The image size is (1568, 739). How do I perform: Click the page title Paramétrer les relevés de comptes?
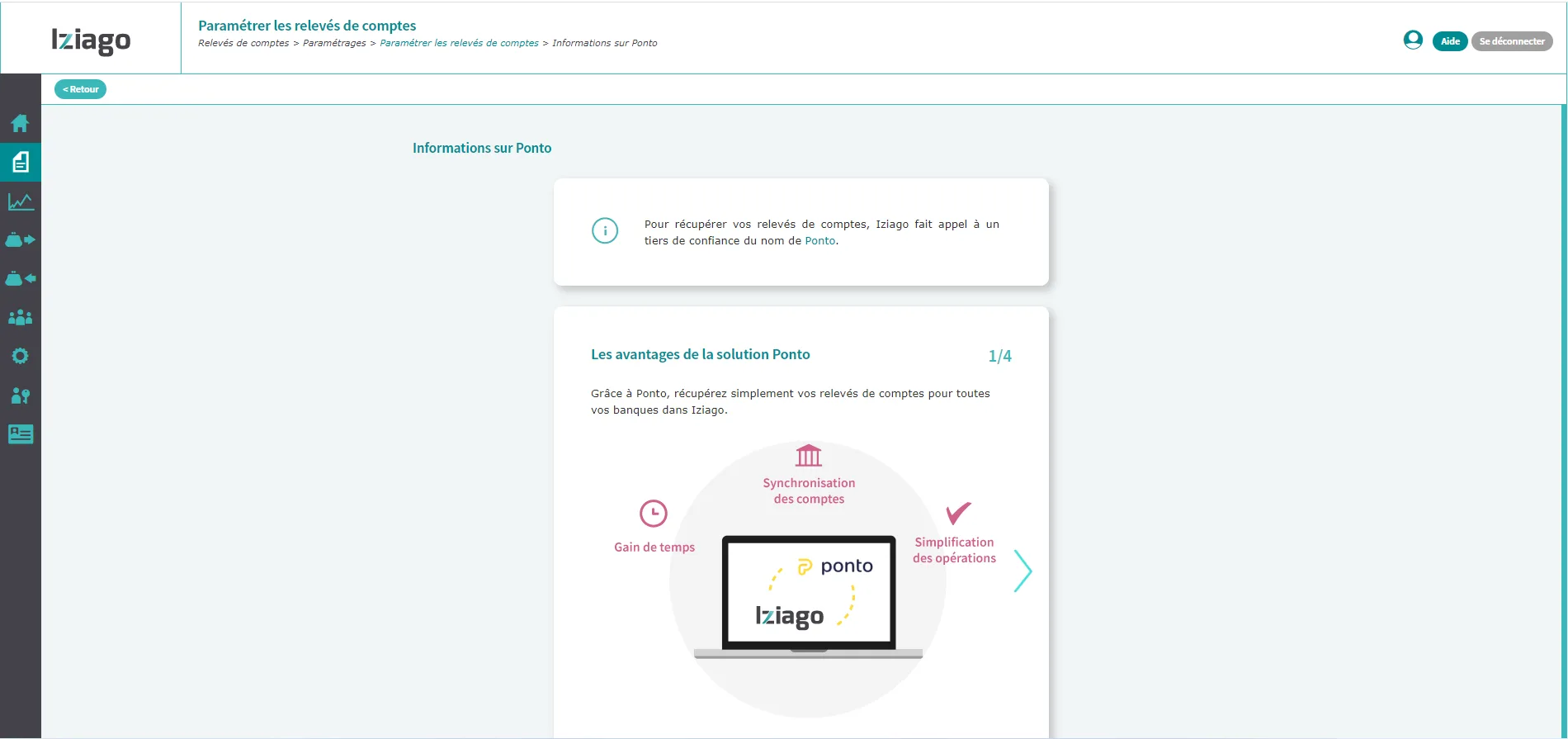[307, 26]
